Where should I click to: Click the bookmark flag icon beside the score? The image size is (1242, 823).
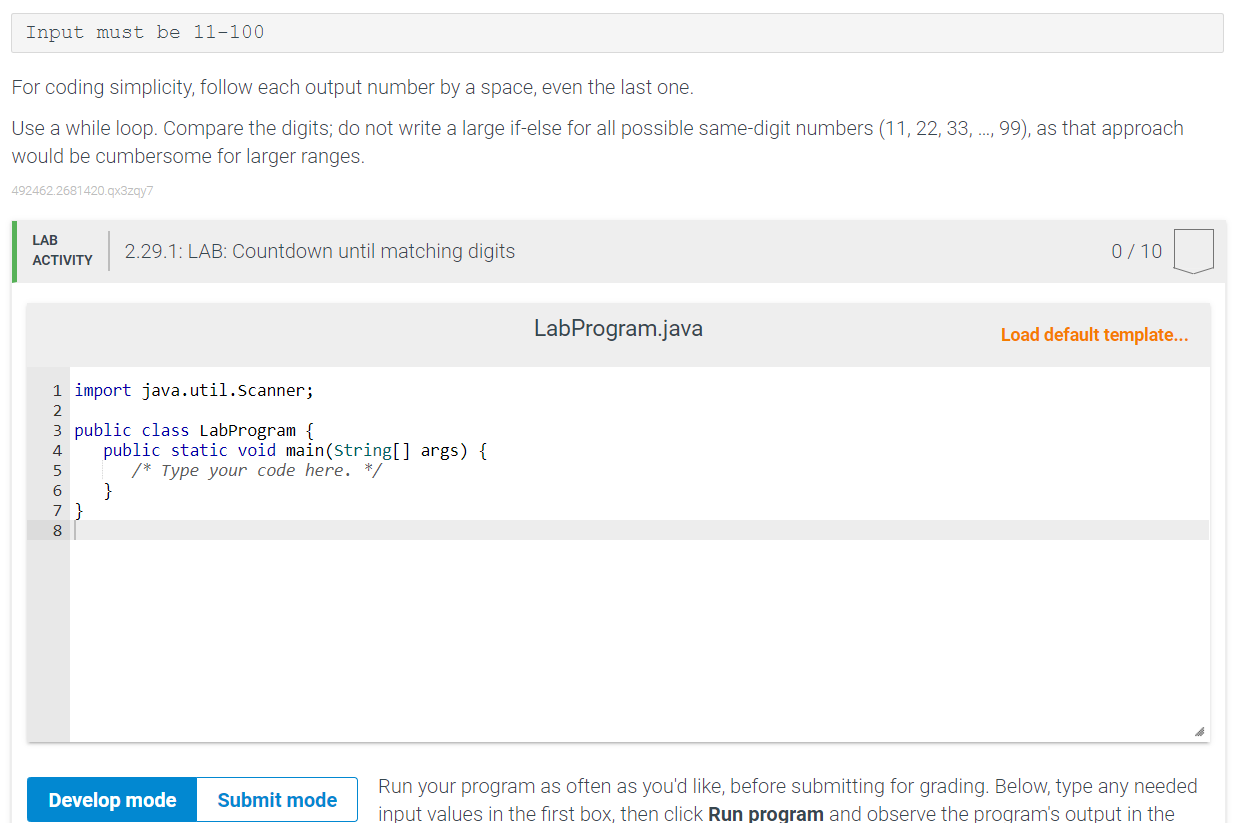click(1194, 251)
